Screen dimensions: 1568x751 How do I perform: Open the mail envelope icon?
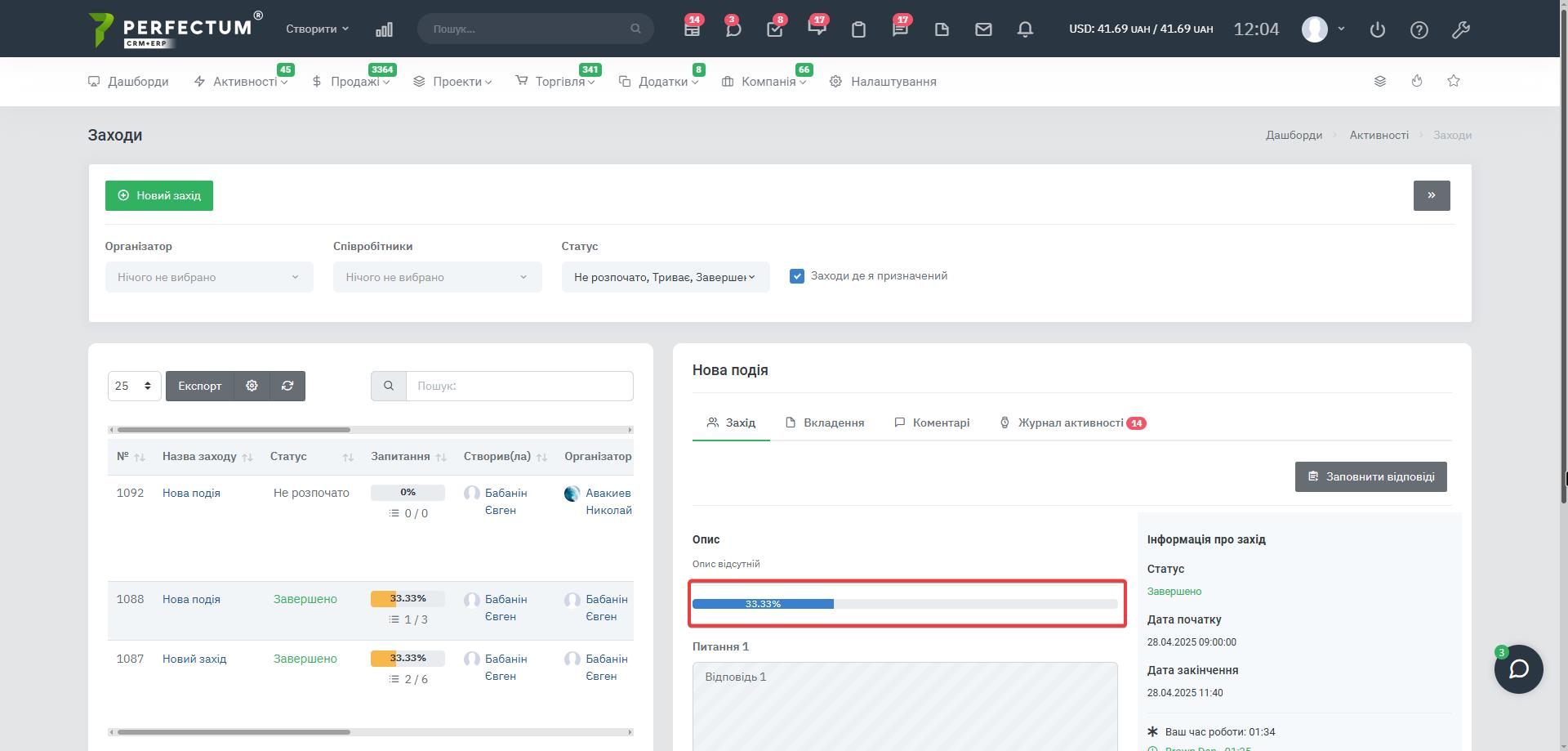click(983, 29)
